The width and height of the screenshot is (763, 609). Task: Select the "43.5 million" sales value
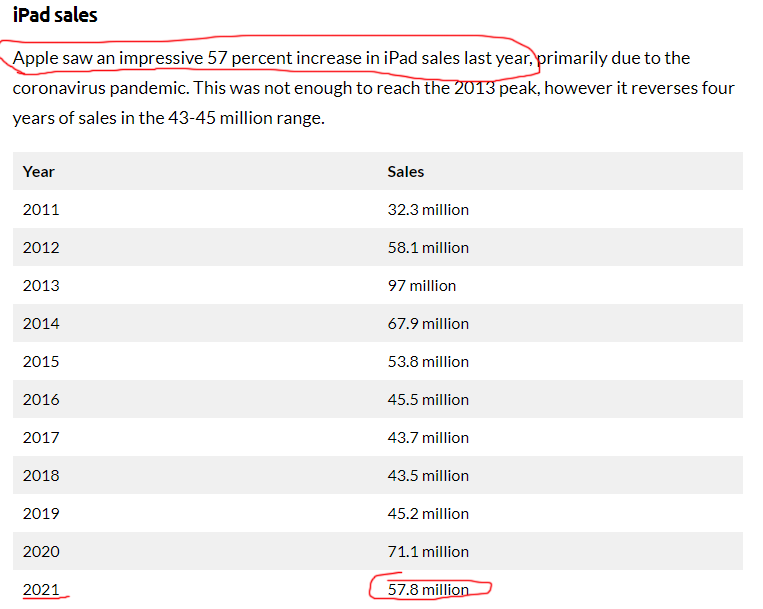click(428, 475)
